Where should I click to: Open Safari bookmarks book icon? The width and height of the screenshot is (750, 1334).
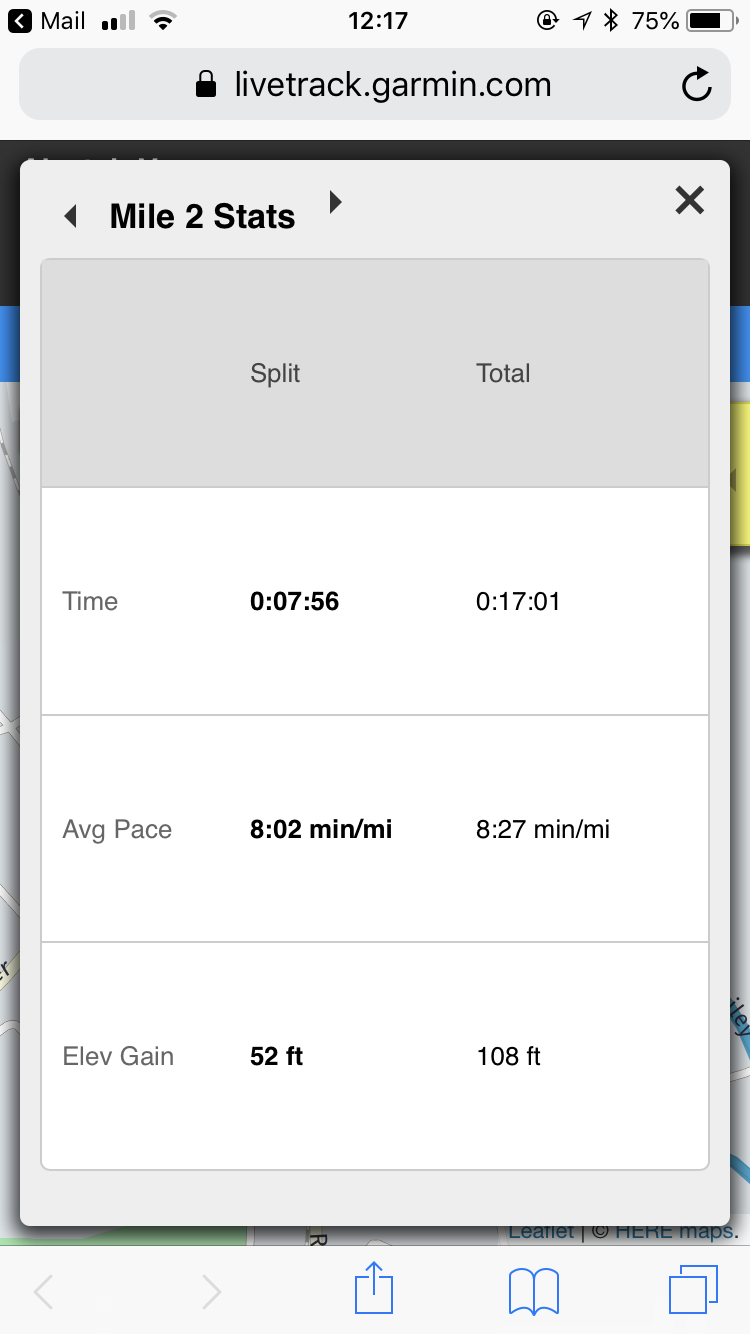pyautogui.click(x=533, y=1291)
